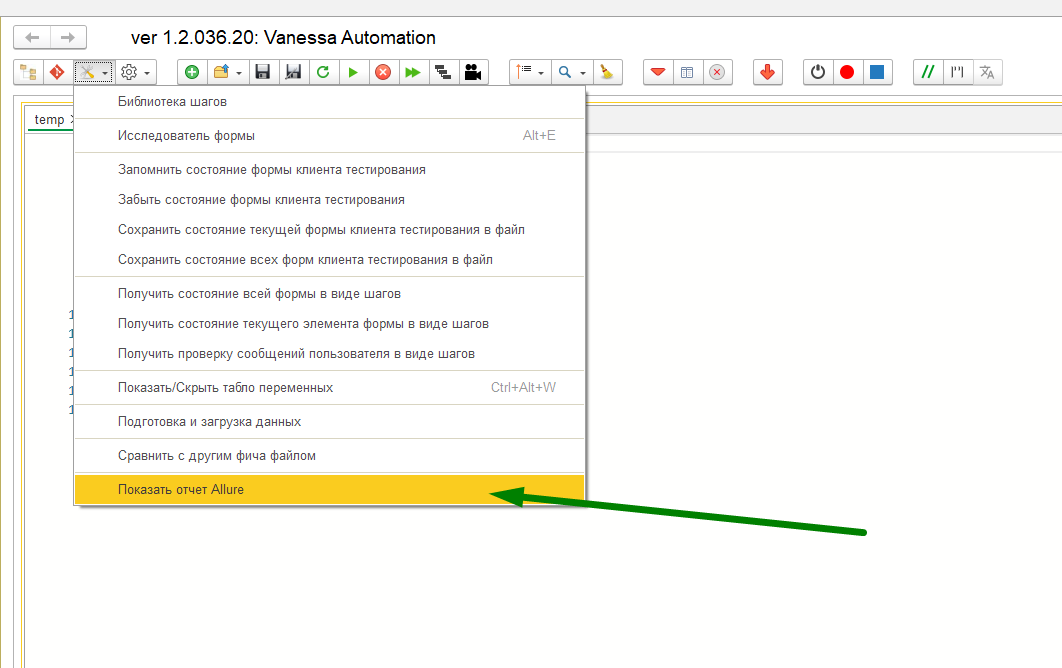
Task: Choose Получить проверку сообщений пользователя
Action: click(x=329, y=354)
